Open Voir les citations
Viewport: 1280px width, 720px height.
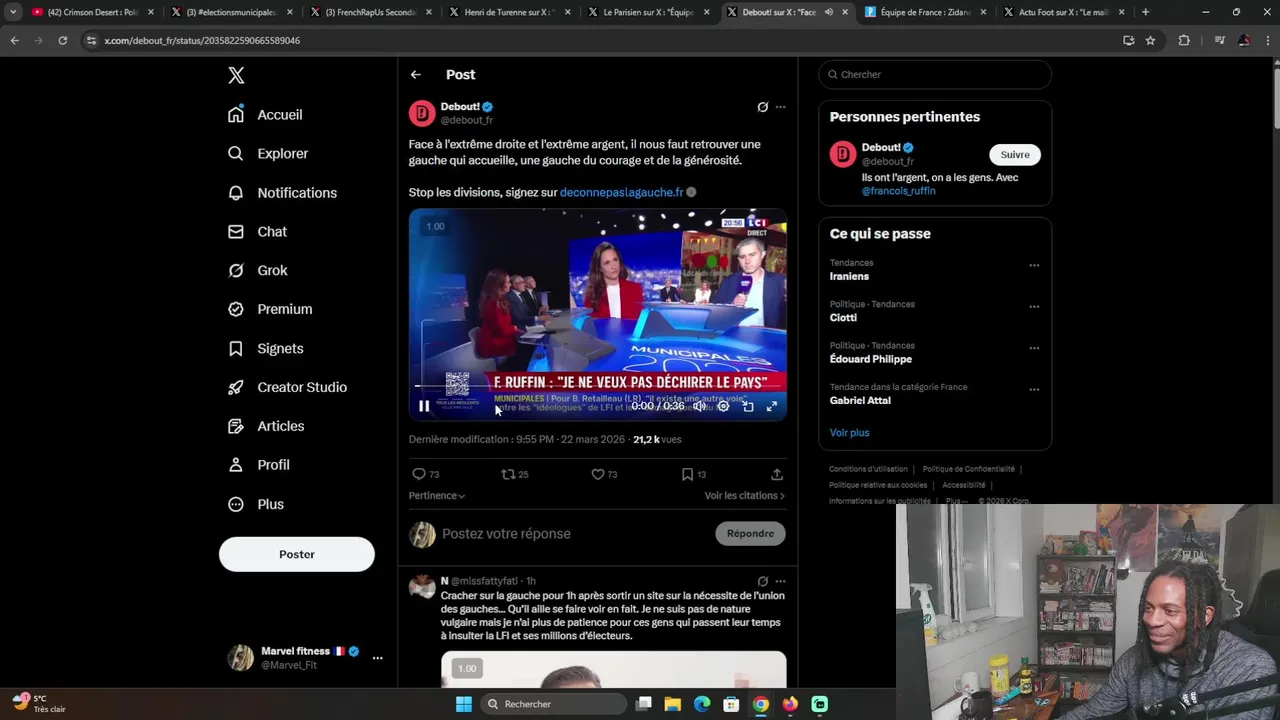click(744, 496)
